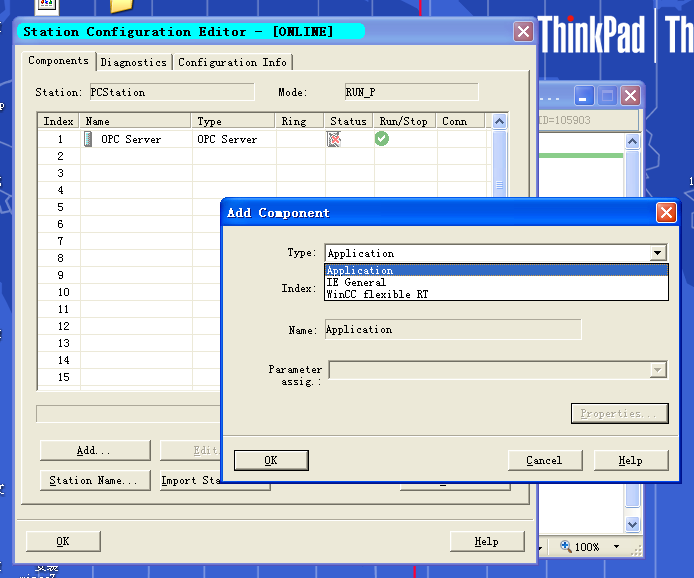Click the OPC Server status icon in row 1

click(334, 139)
